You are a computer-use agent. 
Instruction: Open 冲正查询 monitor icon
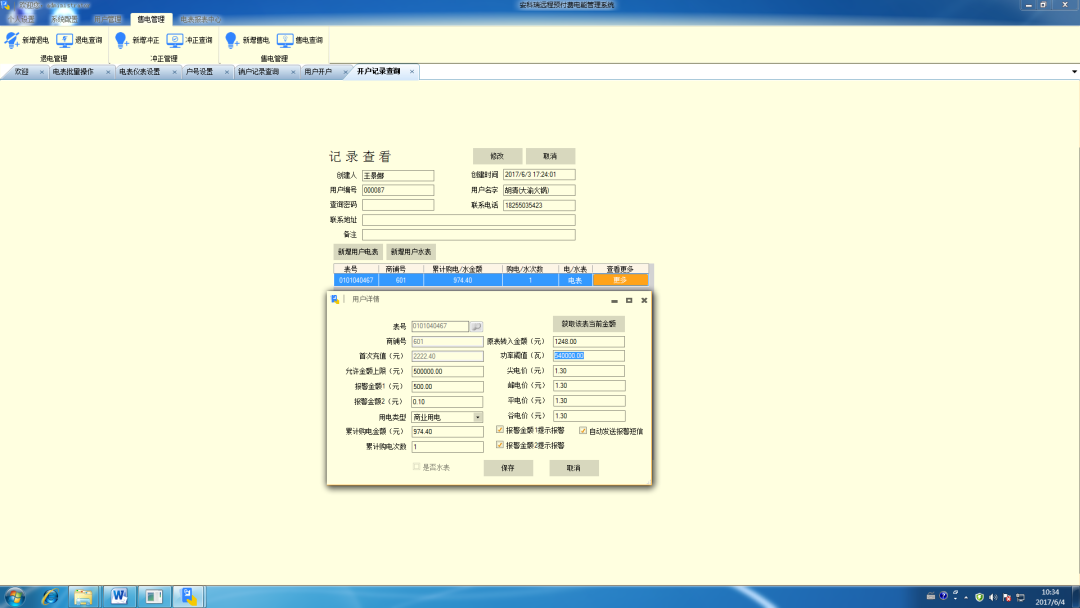click(175, 40)
